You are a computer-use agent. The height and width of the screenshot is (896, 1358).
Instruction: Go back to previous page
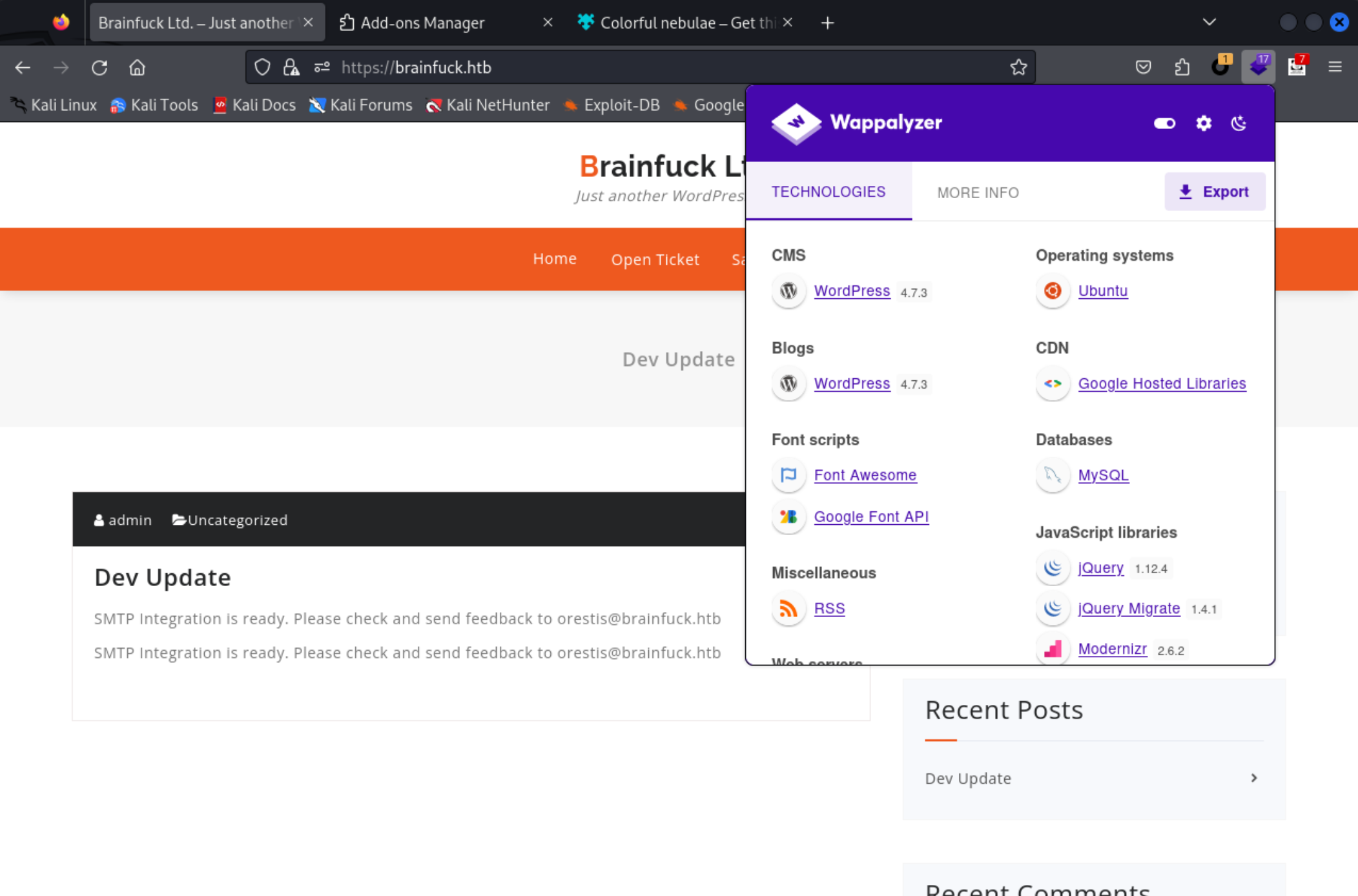[x=23, y=67]
